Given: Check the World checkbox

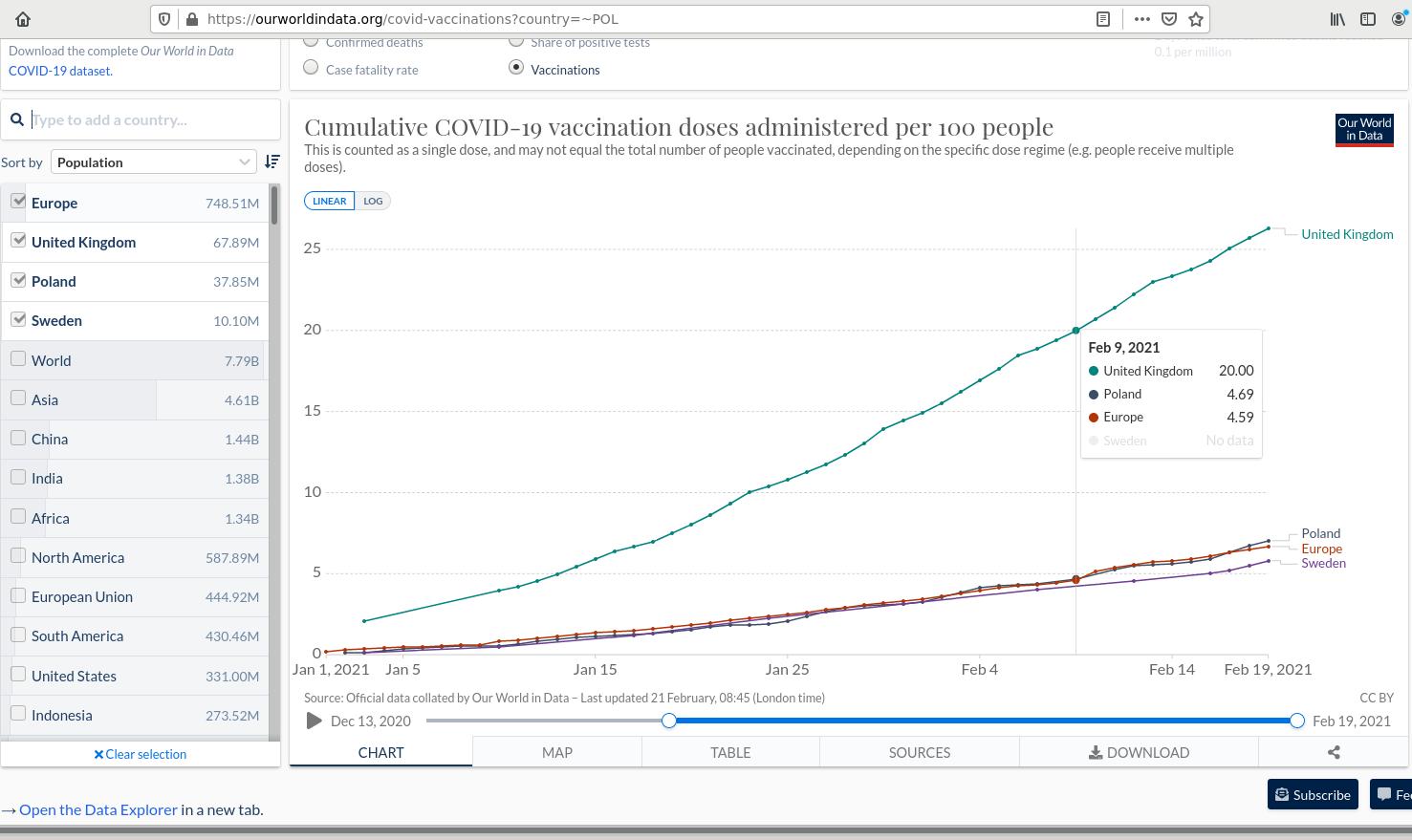Looking at the screenshot, I should tap(18, 359).
